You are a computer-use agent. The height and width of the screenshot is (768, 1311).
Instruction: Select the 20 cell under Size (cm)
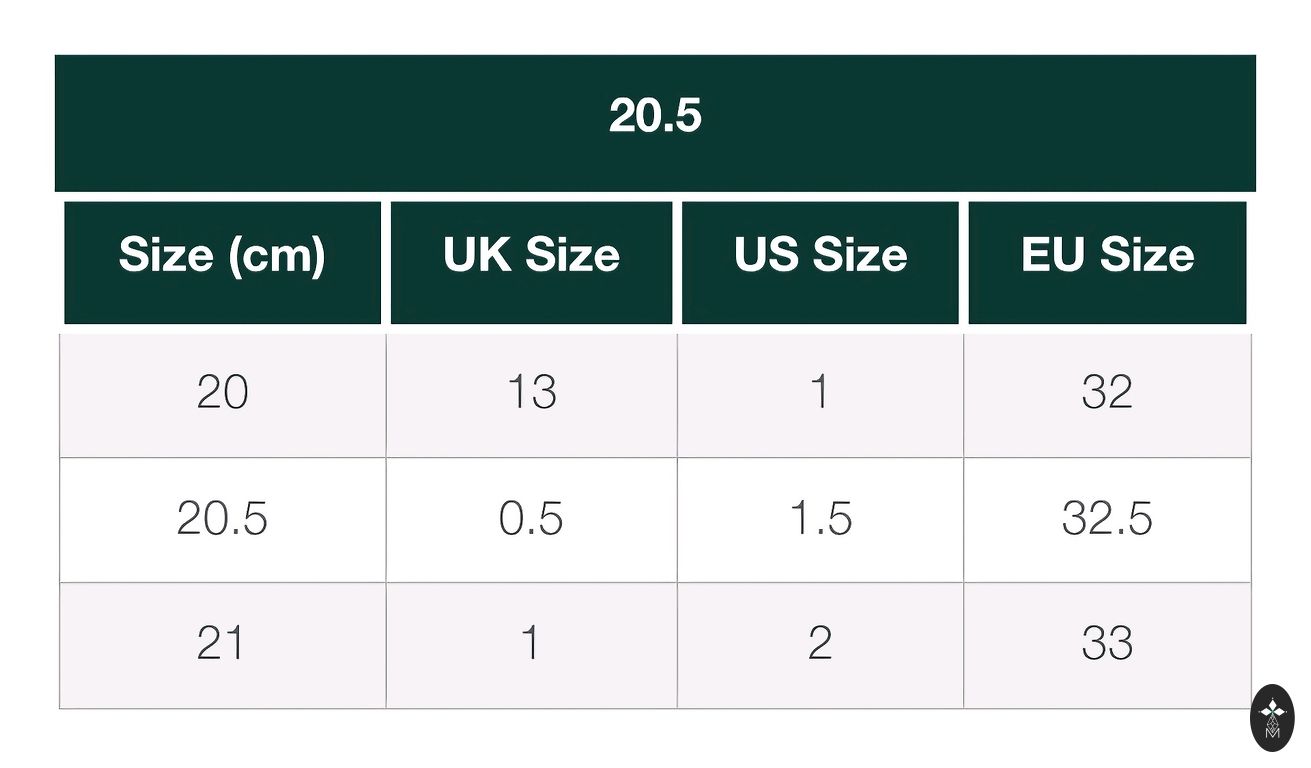tap(222, 394)
